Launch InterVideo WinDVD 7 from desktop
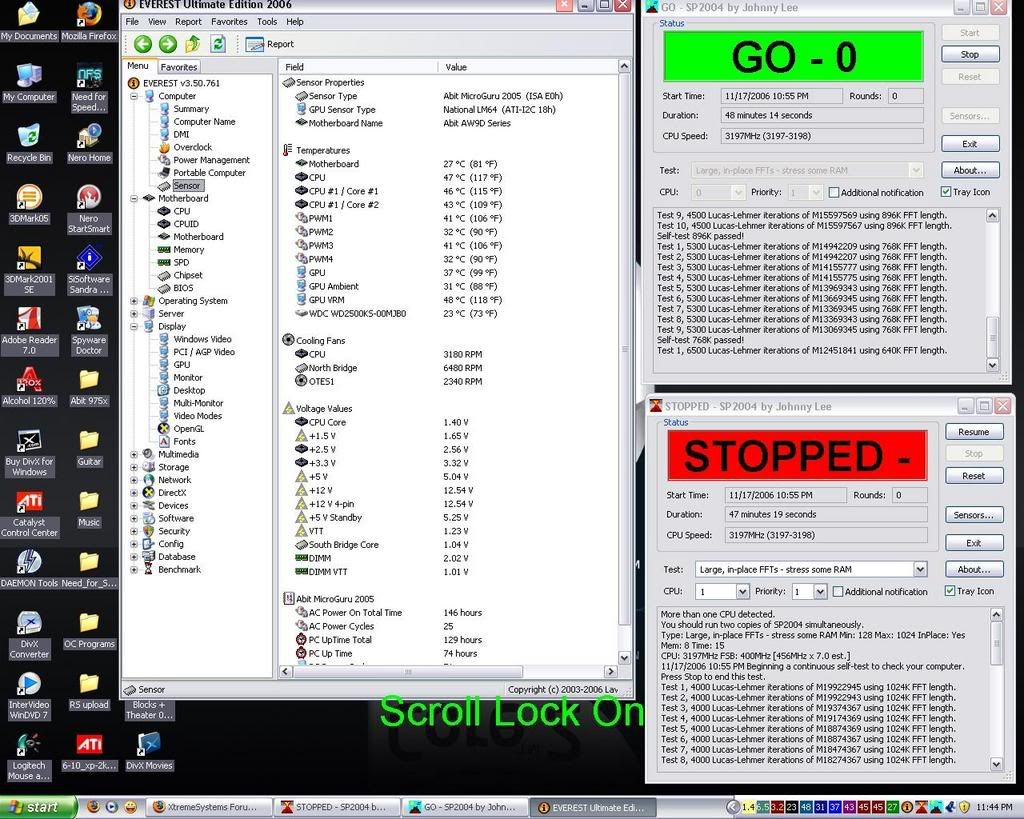Viewport: 1024px width, 819px height. coord(29,695)
